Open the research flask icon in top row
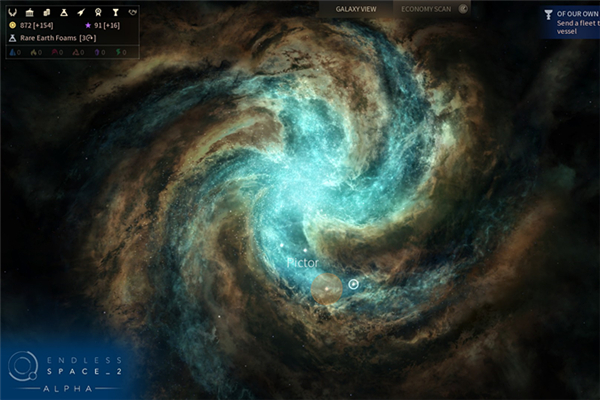This screenshot has width=600, height=400. point(64,13)
